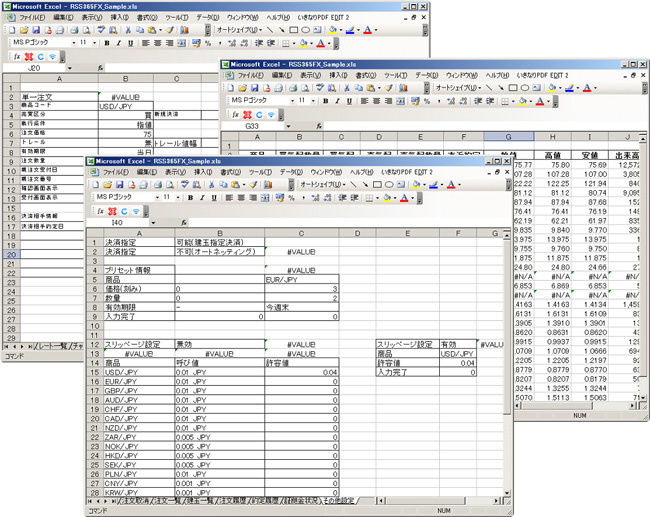Click the Cut scissors icon in the front I40 window
Screen dimensions: 650x517
coord(211,184)
